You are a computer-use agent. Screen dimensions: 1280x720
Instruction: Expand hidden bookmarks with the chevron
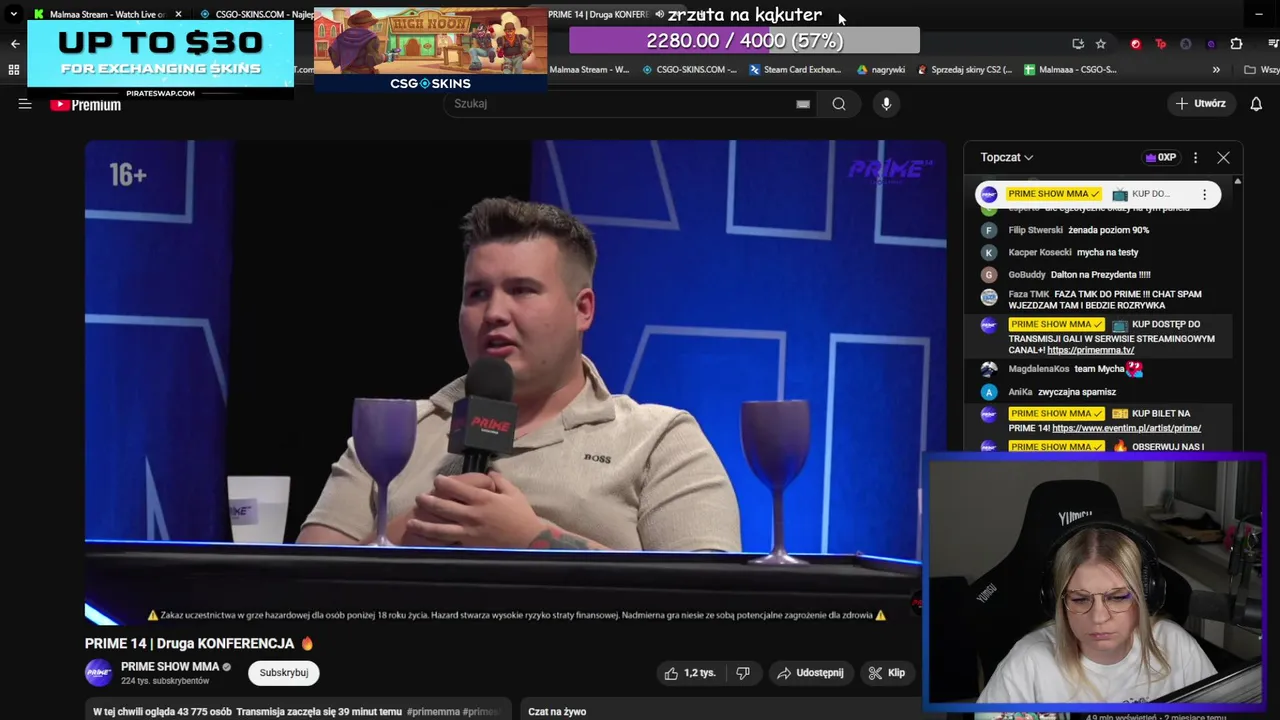pos(1216,70)
